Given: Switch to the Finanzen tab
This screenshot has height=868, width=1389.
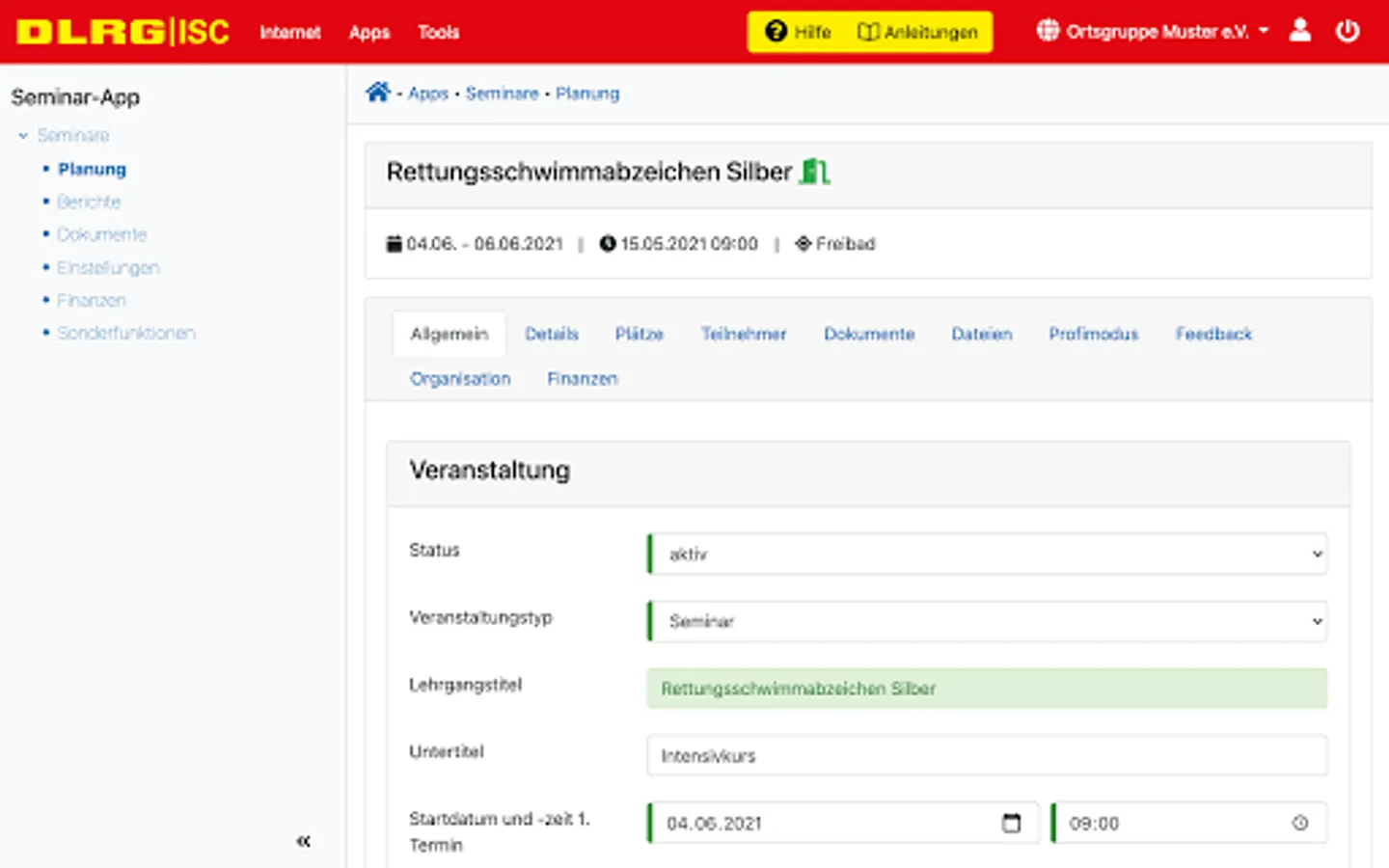Looking at the screenshot, I should (583, 379).
